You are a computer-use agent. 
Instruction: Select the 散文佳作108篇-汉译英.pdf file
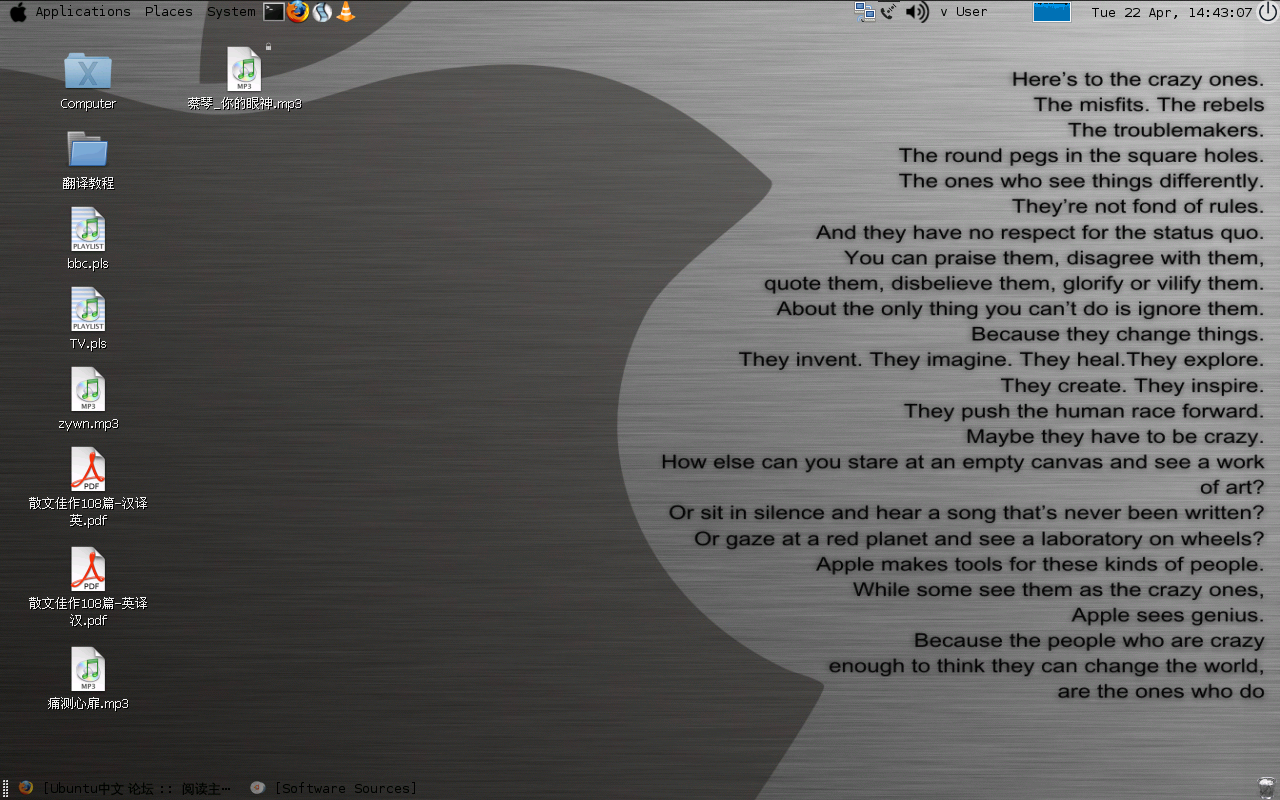click(88, 487)
